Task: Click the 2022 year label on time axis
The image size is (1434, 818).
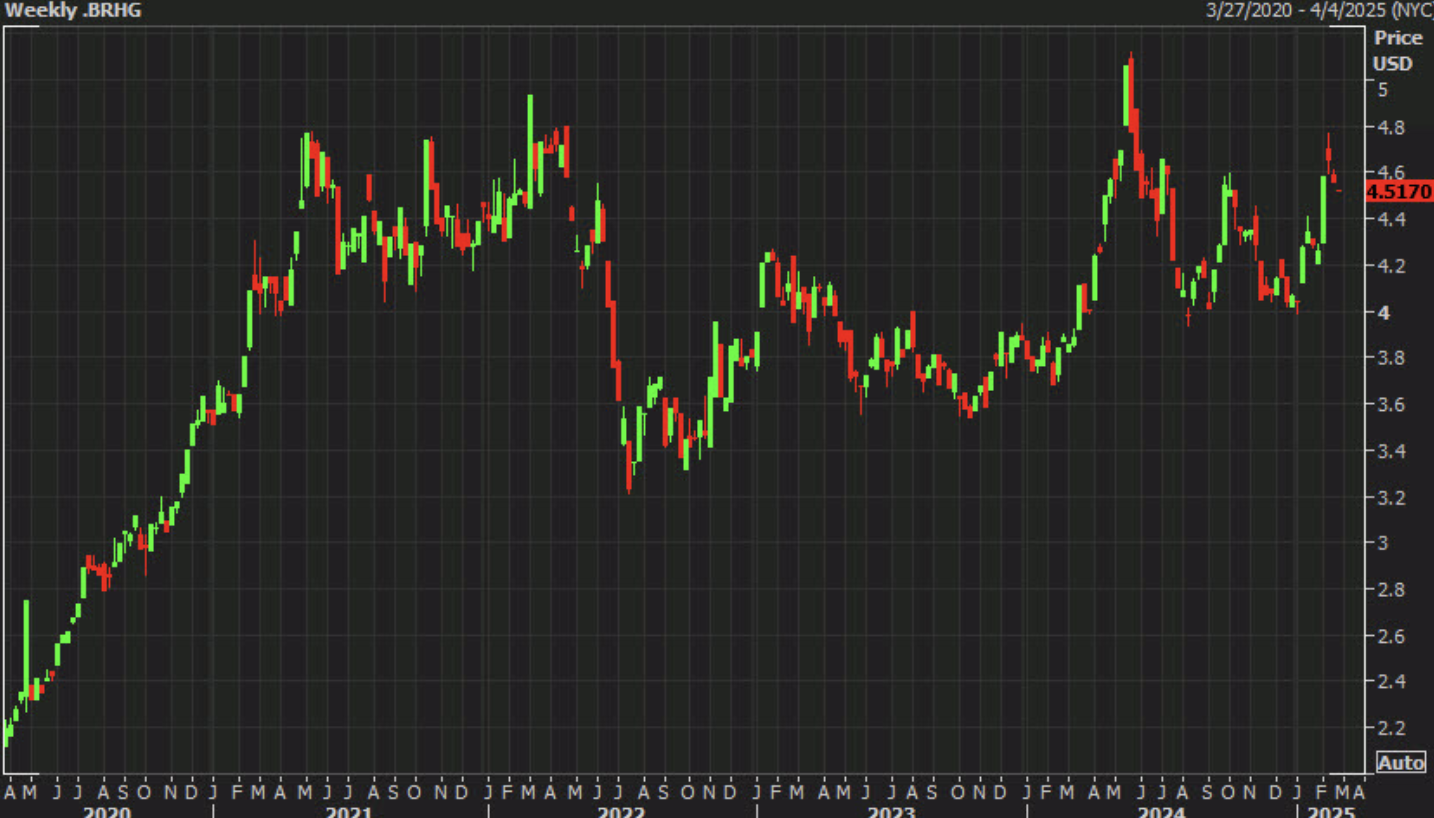Action: click(621, 810)
